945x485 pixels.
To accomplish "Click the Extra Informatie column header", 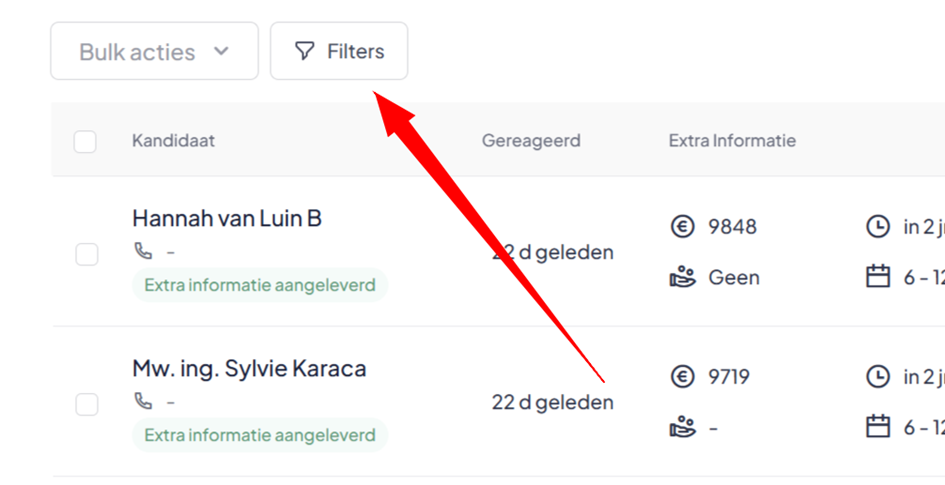I will (x=732, y=141).
